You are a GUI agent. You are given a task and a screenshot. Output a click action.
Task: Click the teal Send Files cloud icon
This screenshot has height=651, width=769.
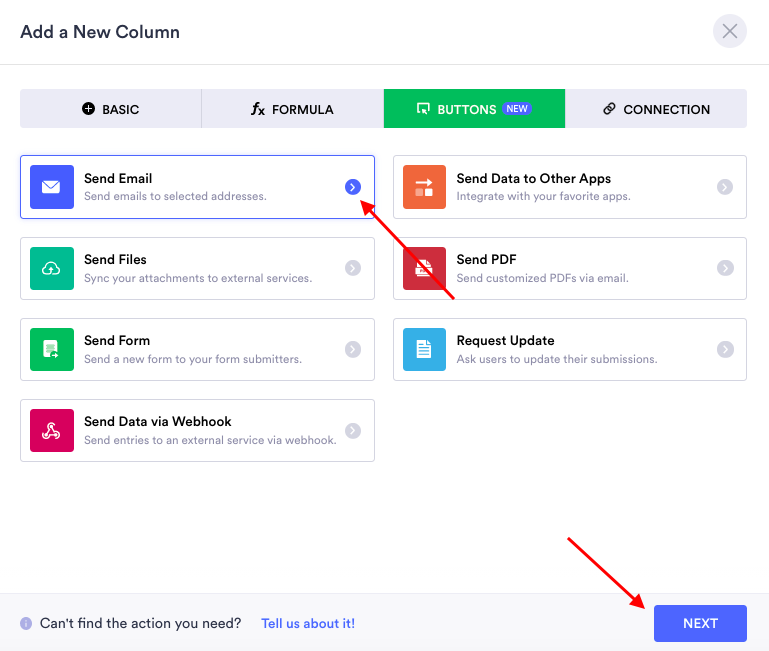coord(52,268)
